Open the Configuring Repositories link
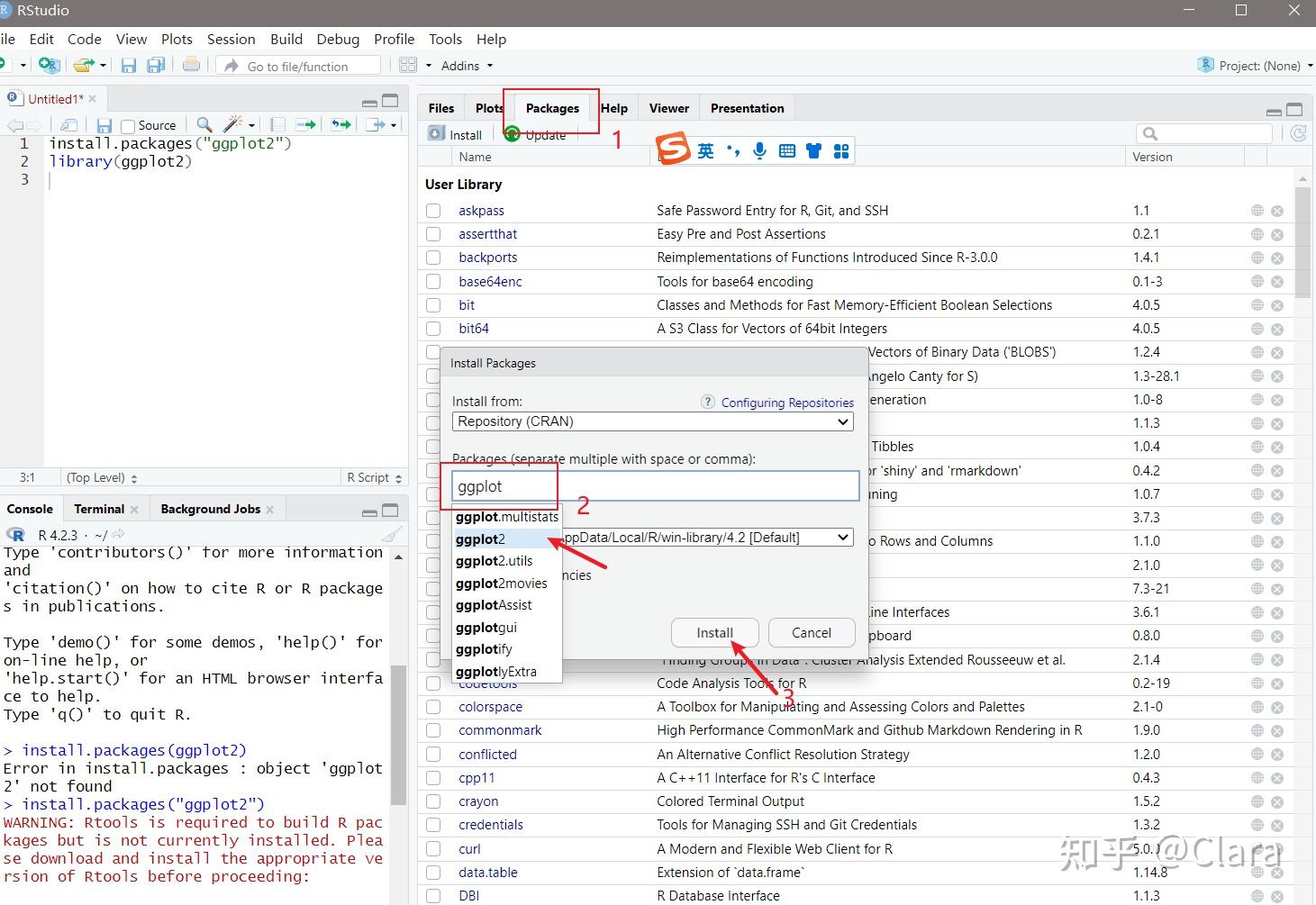Viewport: 1316px width, 905px height. point(786,403)
